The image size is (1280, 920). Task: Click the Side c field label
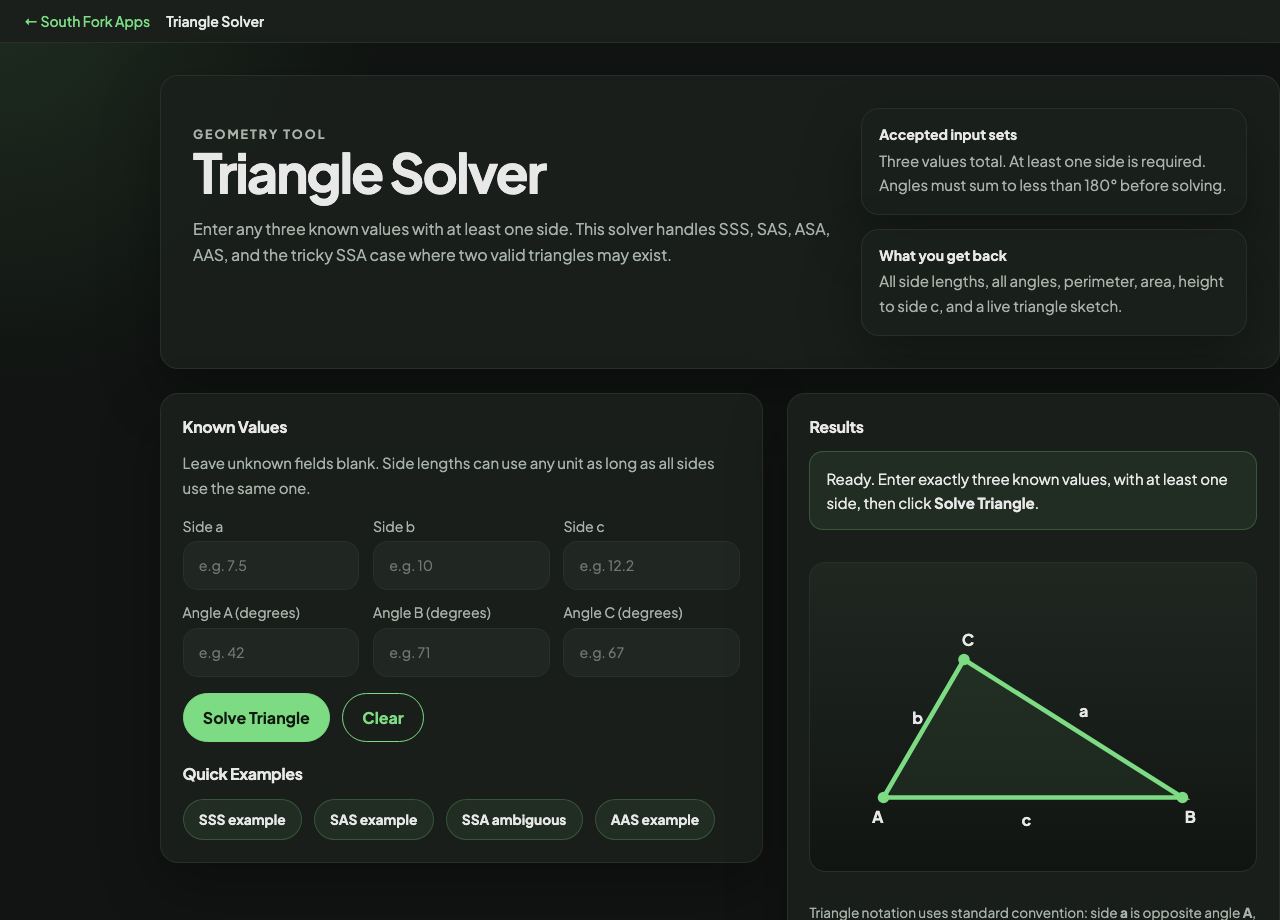coord(584,527)
